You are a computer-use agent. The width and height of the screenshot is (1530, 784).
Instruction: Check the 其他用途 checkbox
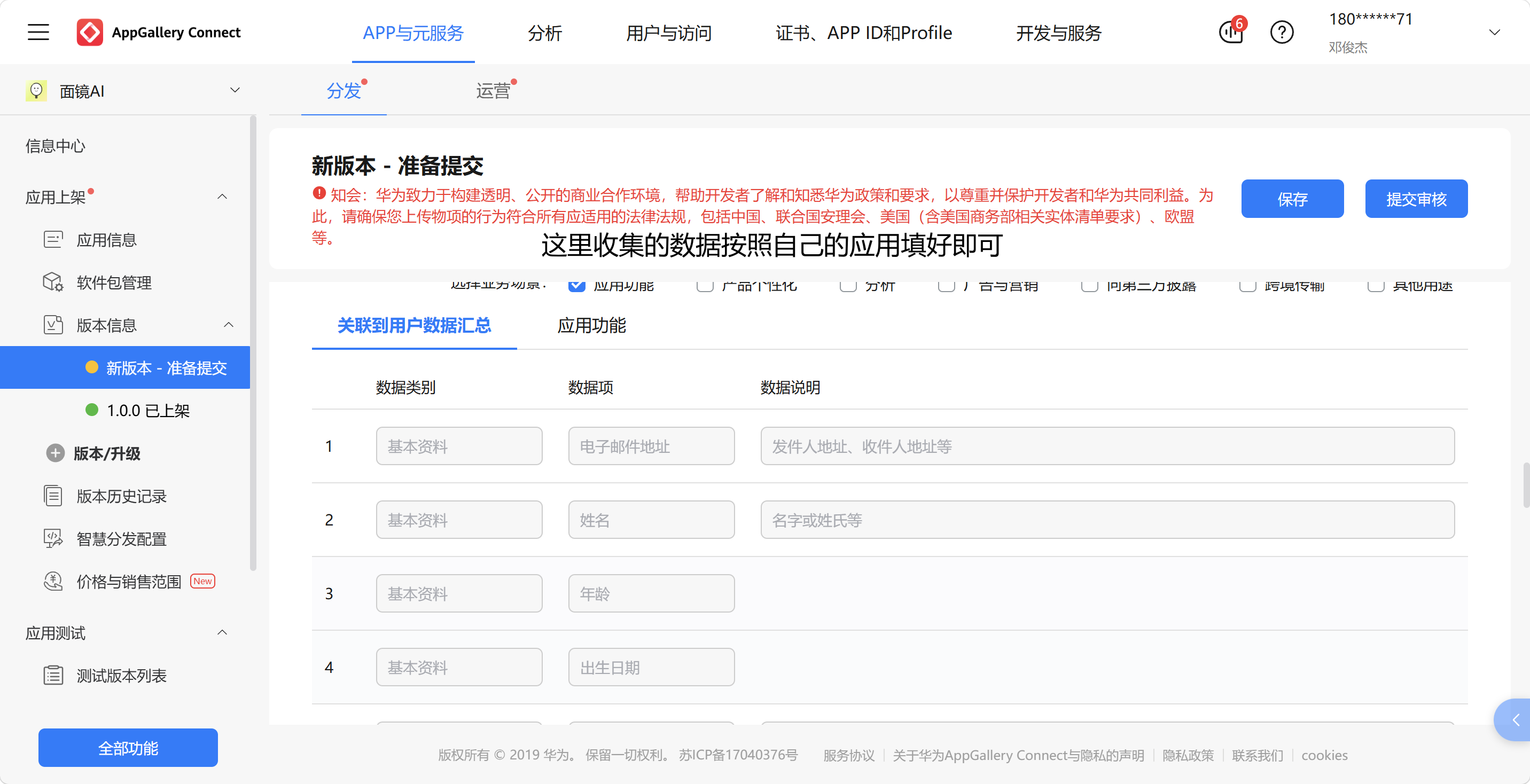coord(1376,286)
